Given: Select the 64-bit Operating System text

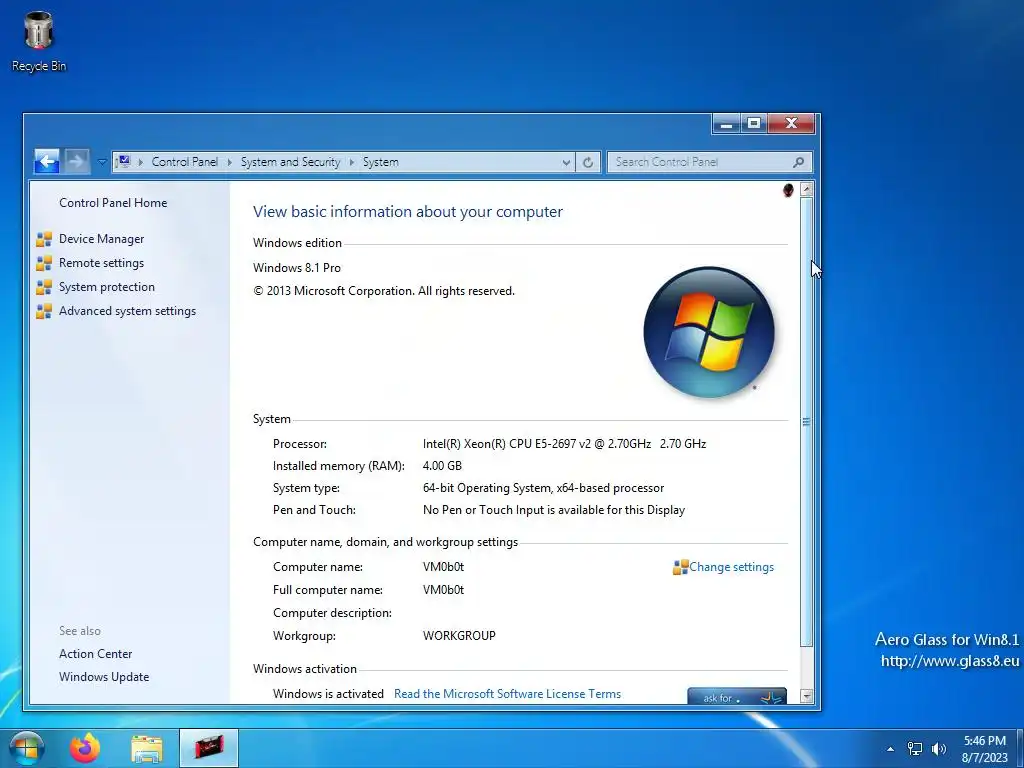Looking at the screenshot, I should [x=543, y=488].
